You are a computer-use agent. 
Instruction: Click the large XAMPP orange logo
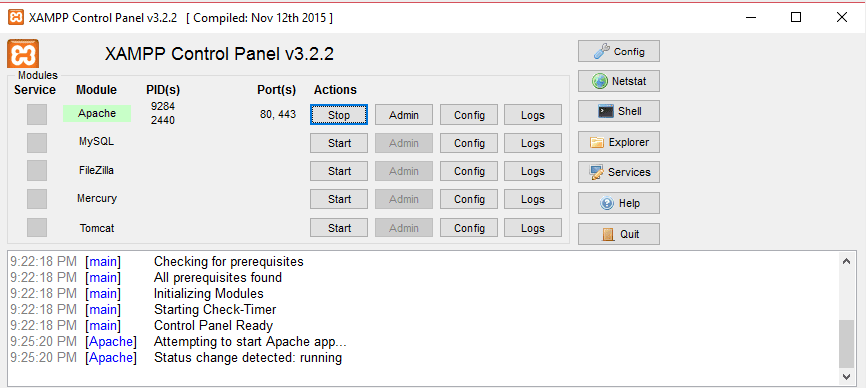click(x=23, y=54)
